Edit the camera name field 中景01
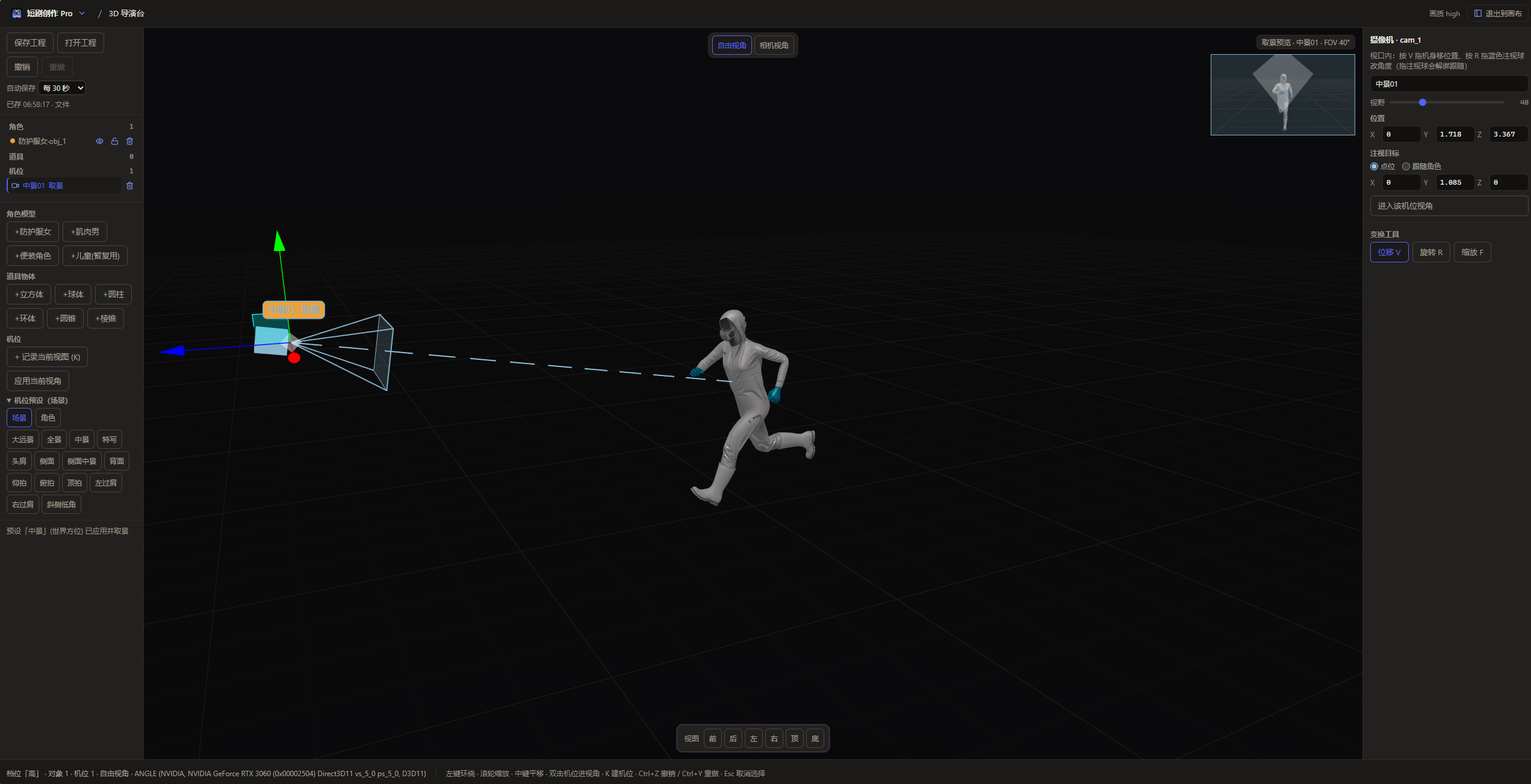1531x784 pixels. click(x=1449, y=84)
